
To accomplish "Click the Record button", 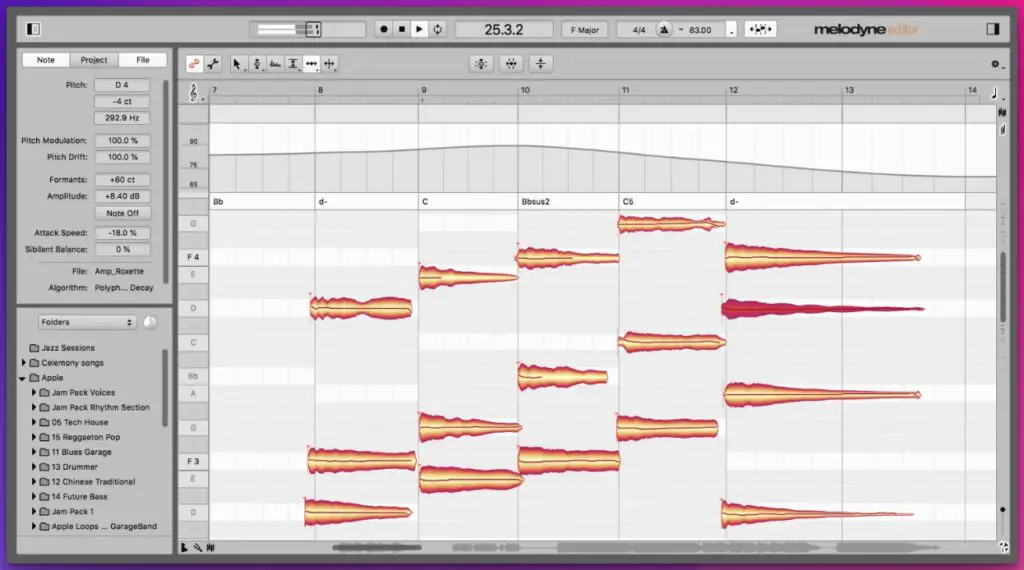I will [384, 29].
